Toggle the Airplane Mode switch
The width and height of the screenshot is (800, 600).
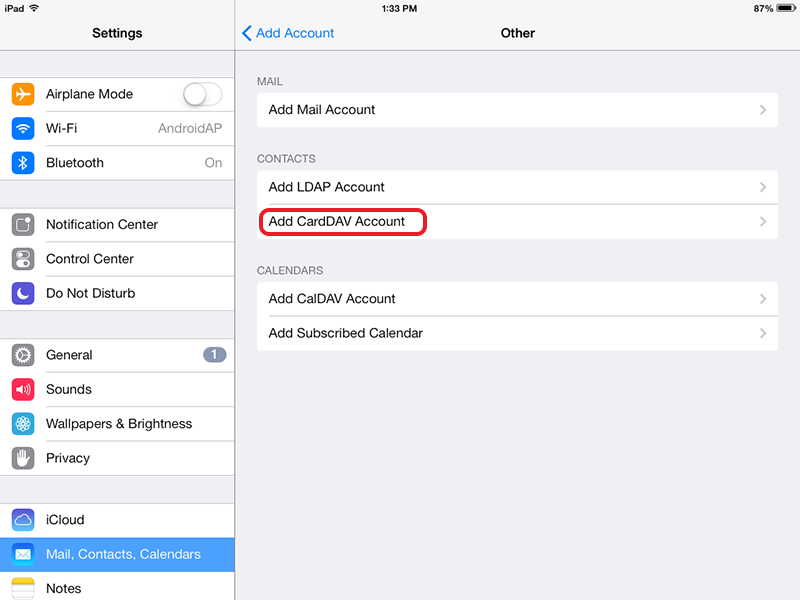202,94
